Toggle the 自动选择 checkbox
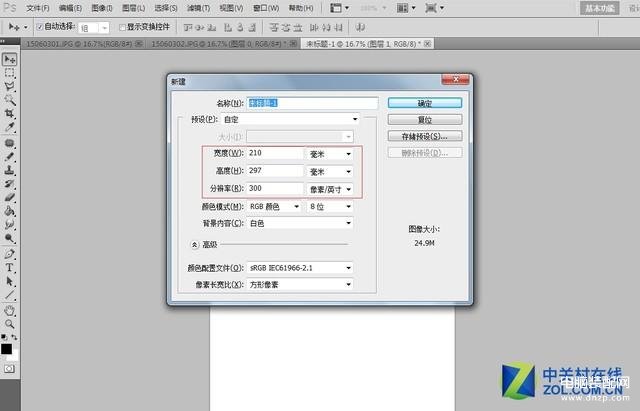 coord(40,27)
